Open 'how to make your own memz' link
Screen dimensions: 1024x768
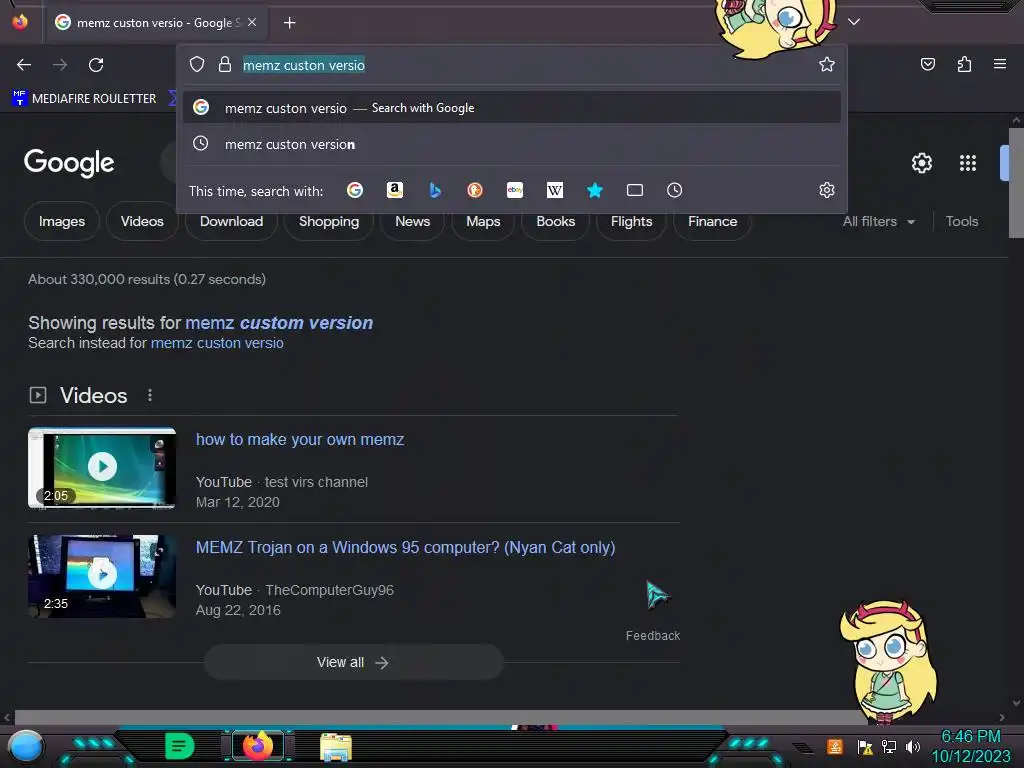[x=300, y=440]
